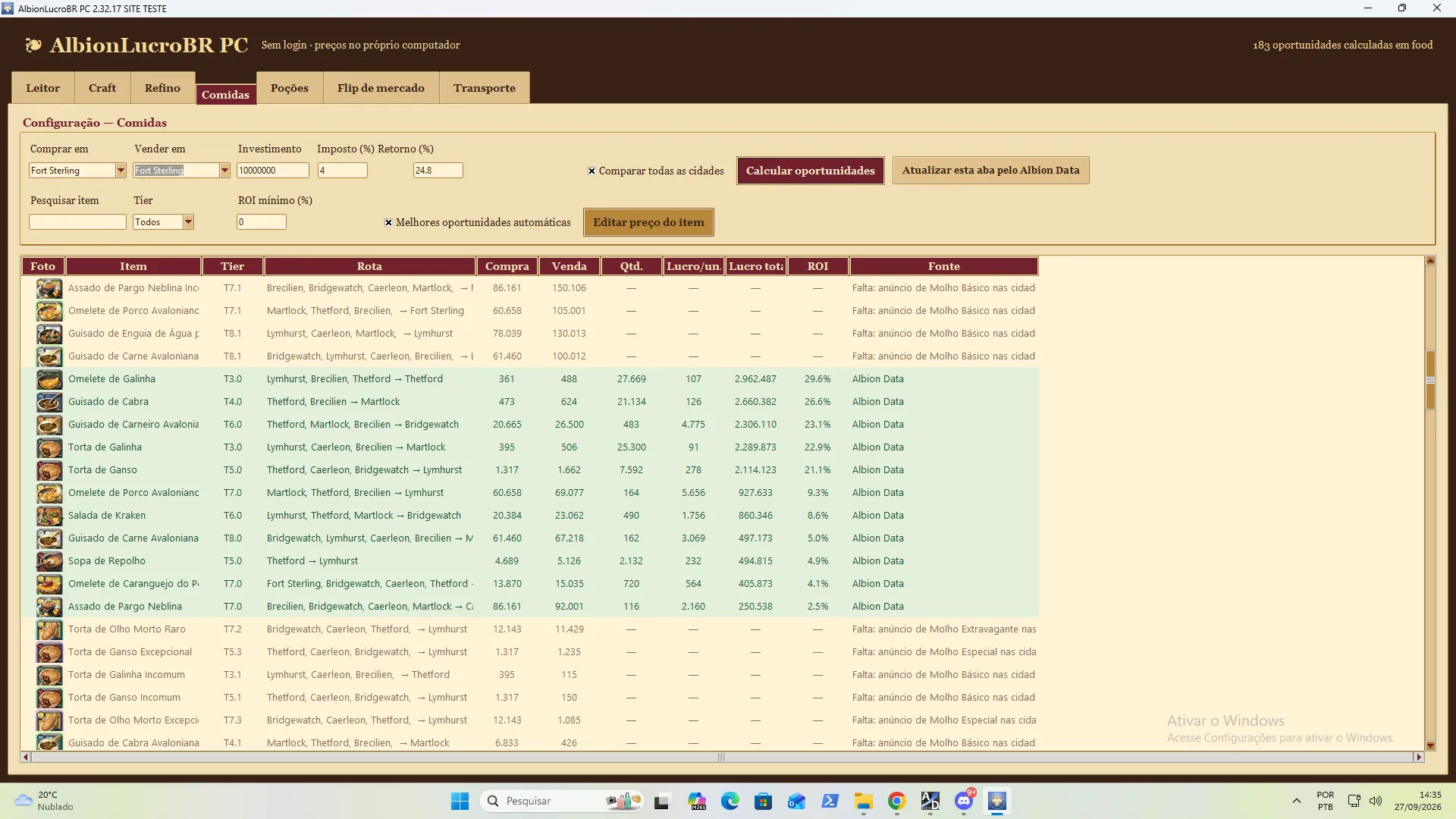The image size is (1456, 819).
Task: Open the Windows Start menu
Action: [460, 801]
